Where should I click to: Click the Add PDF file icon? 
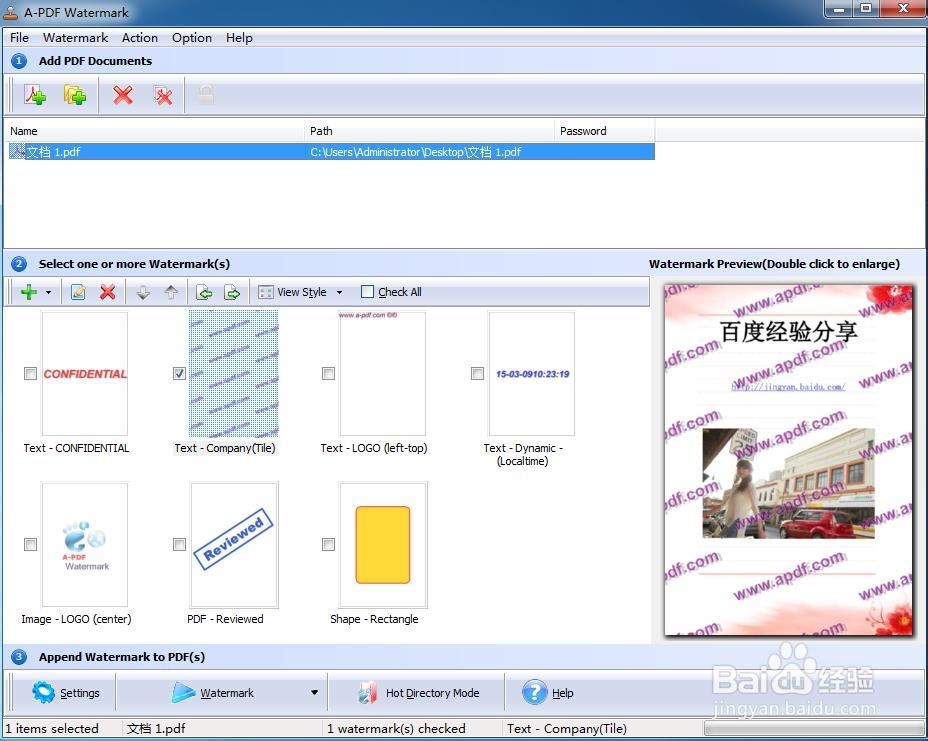pyautogui.click(x=35, y=95)
